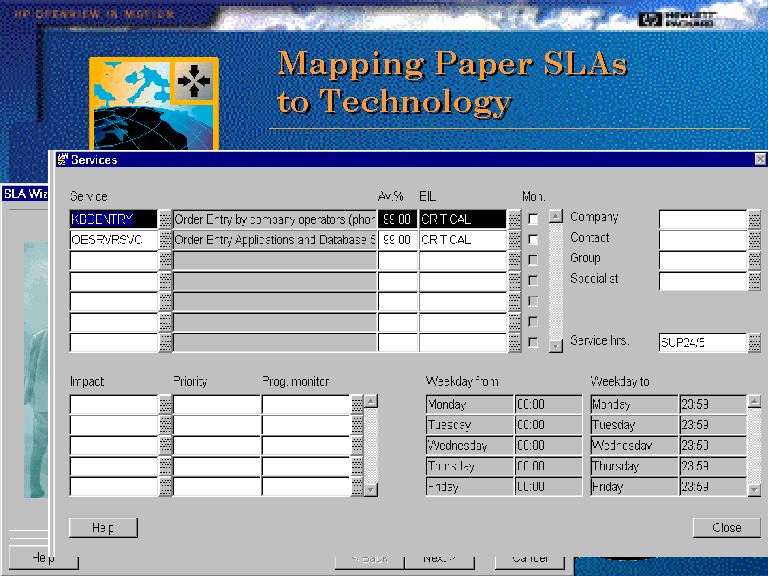
Task: Open lookup button beside KBDENTRY service field
Action: (x=166, y=219)
